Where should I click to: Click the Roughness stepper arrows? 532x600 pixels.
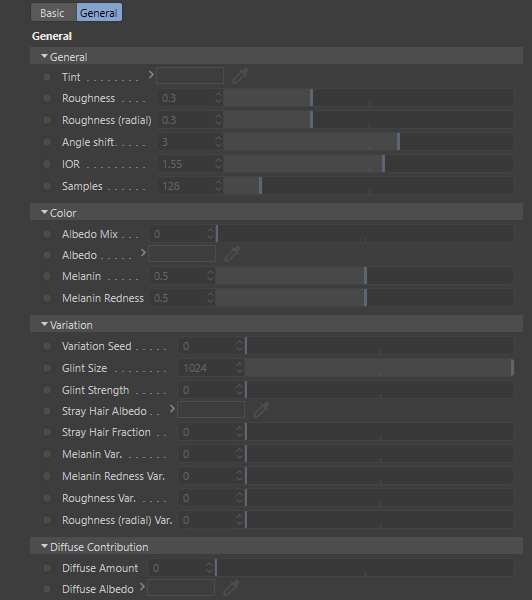coord(218,98)
